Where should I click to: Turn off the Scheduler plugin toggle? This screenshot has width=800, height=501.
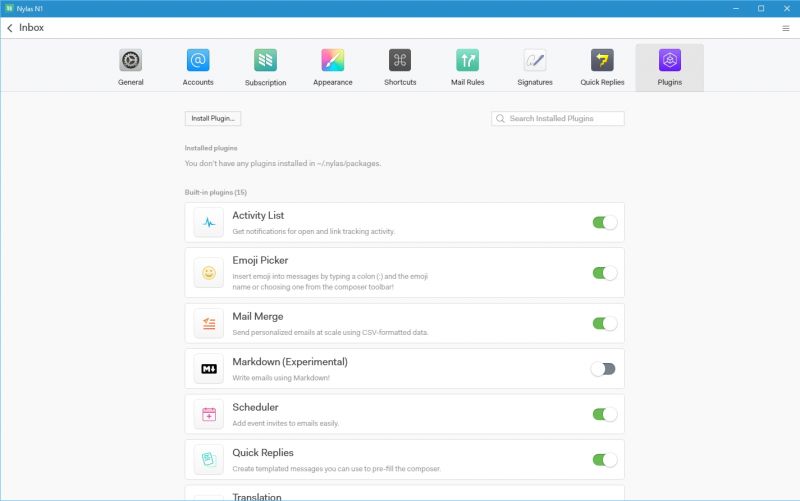pos(605,414)
